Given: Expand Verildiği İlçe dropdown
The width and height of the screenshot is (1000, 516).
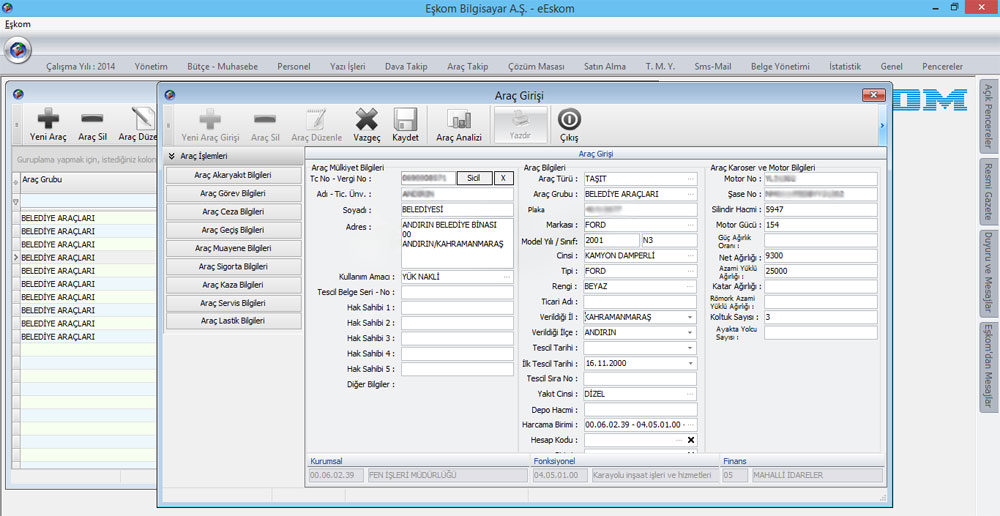Looking at the screenshot, I should point(691,332).
